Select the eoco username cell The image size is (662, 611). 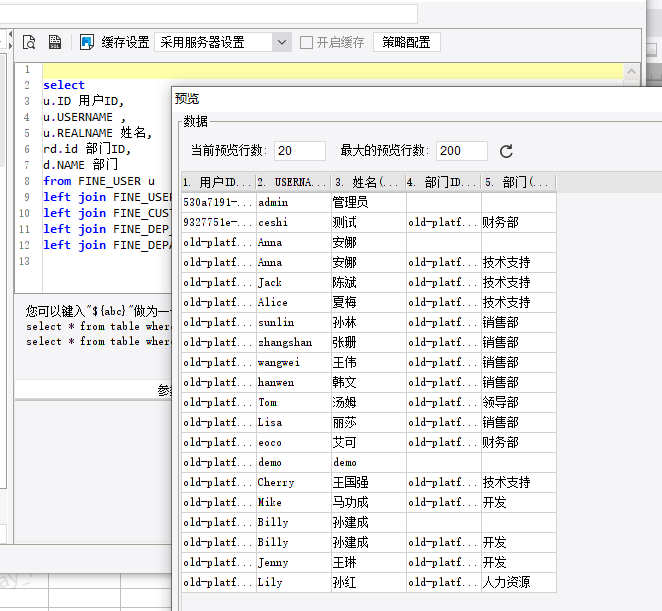pyautogui.click(x=293, y=443)
